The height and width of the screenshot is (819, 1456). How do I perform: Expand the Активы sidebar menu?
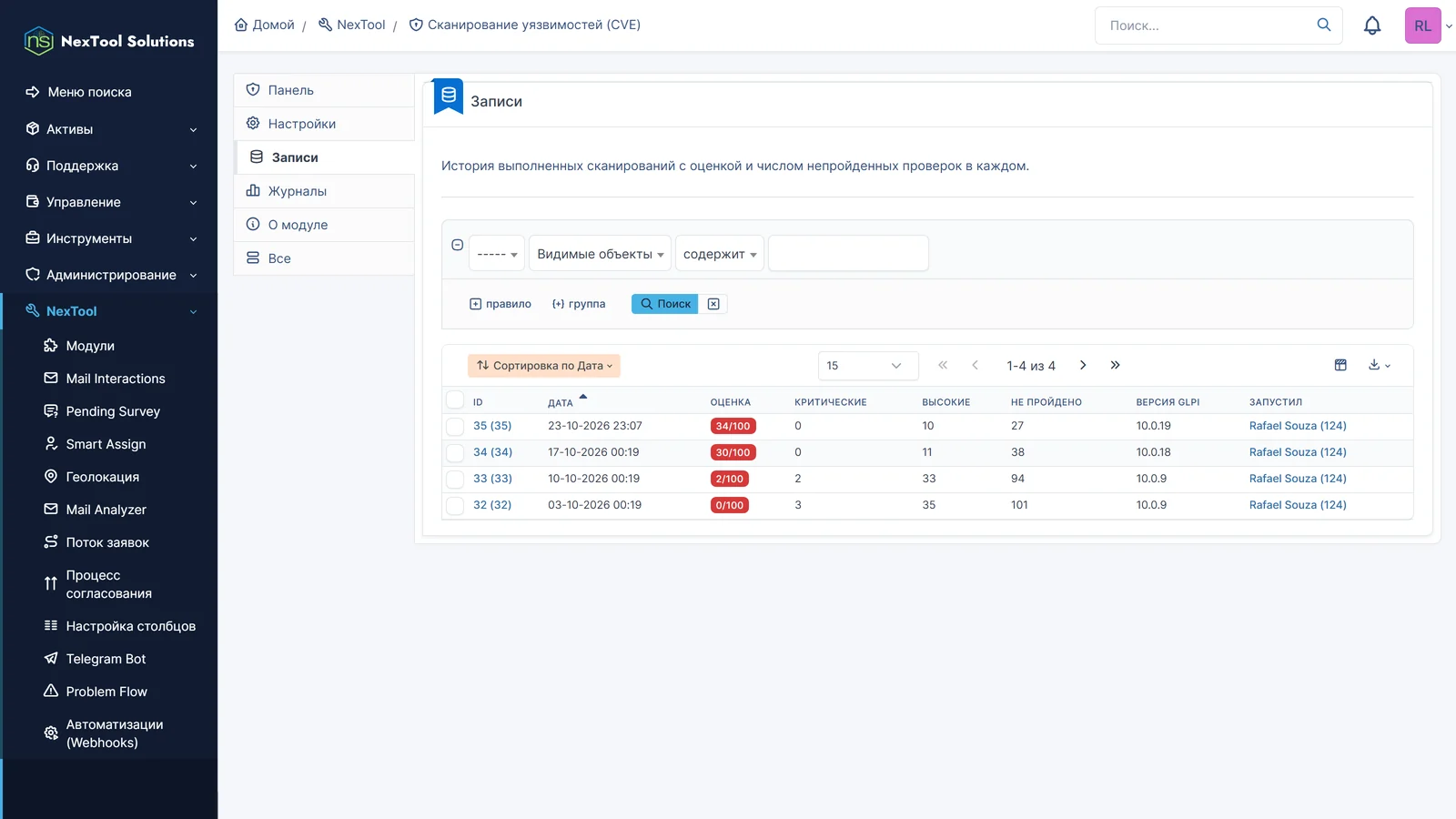tap(109, 129)
